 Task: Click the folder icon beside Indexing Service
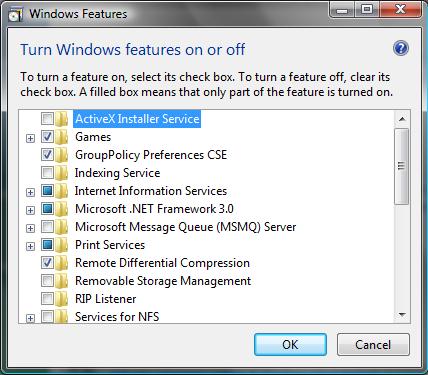coord(61,173)
